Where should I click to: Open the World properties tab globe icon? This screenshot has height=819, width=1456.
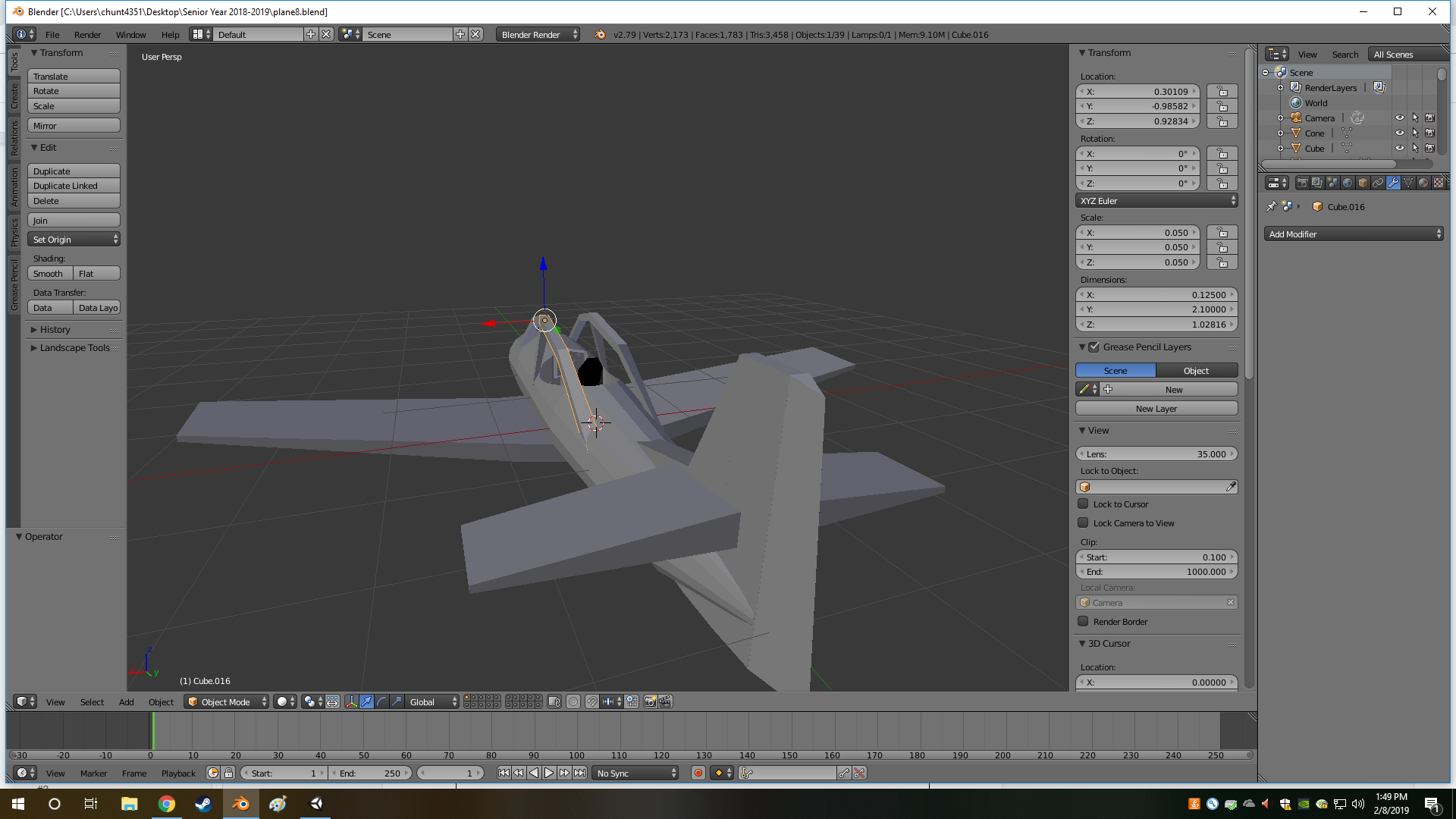pyautogui.click(x=1348, y=183)
